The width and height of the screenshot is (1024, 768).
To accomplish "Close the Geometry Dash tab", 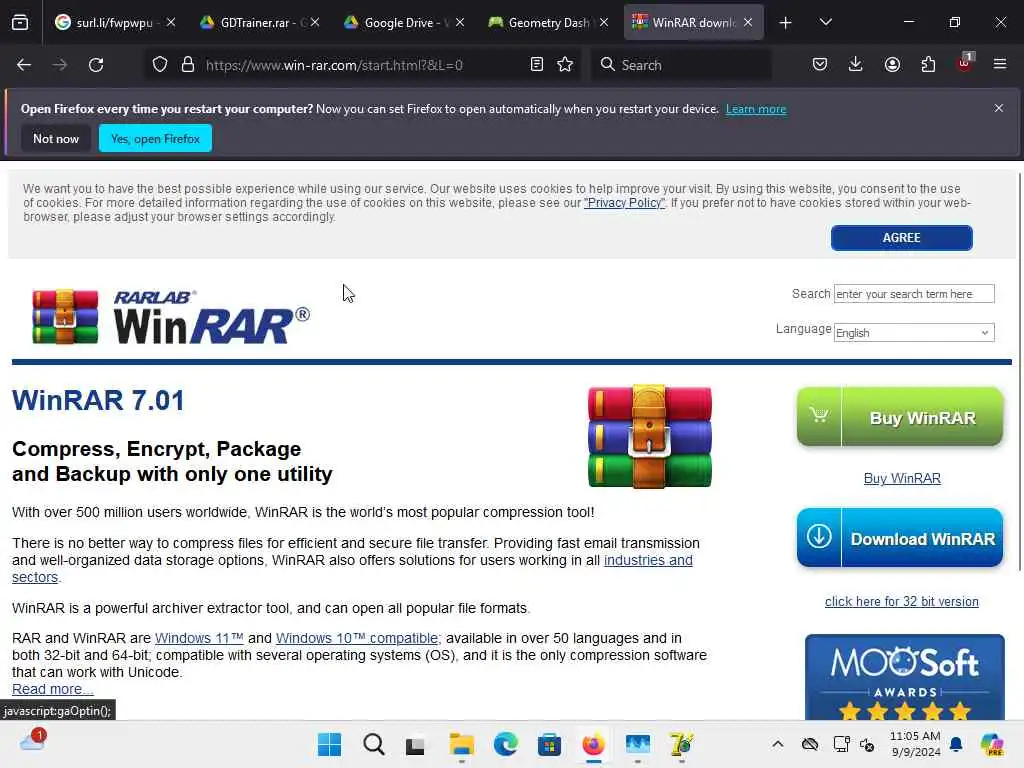I will [x=604, y=22].
